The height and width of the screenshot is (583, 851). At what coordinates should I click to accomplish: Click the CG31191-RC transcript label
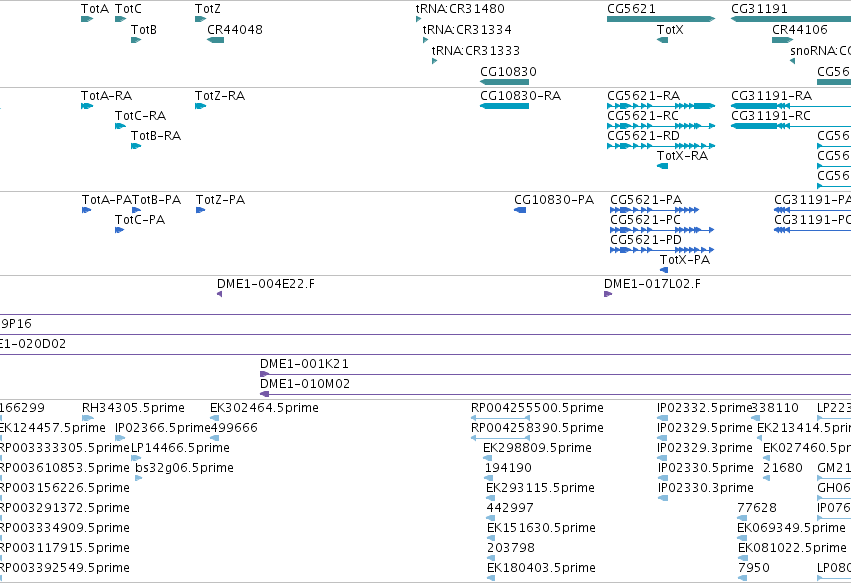[771, 116]
